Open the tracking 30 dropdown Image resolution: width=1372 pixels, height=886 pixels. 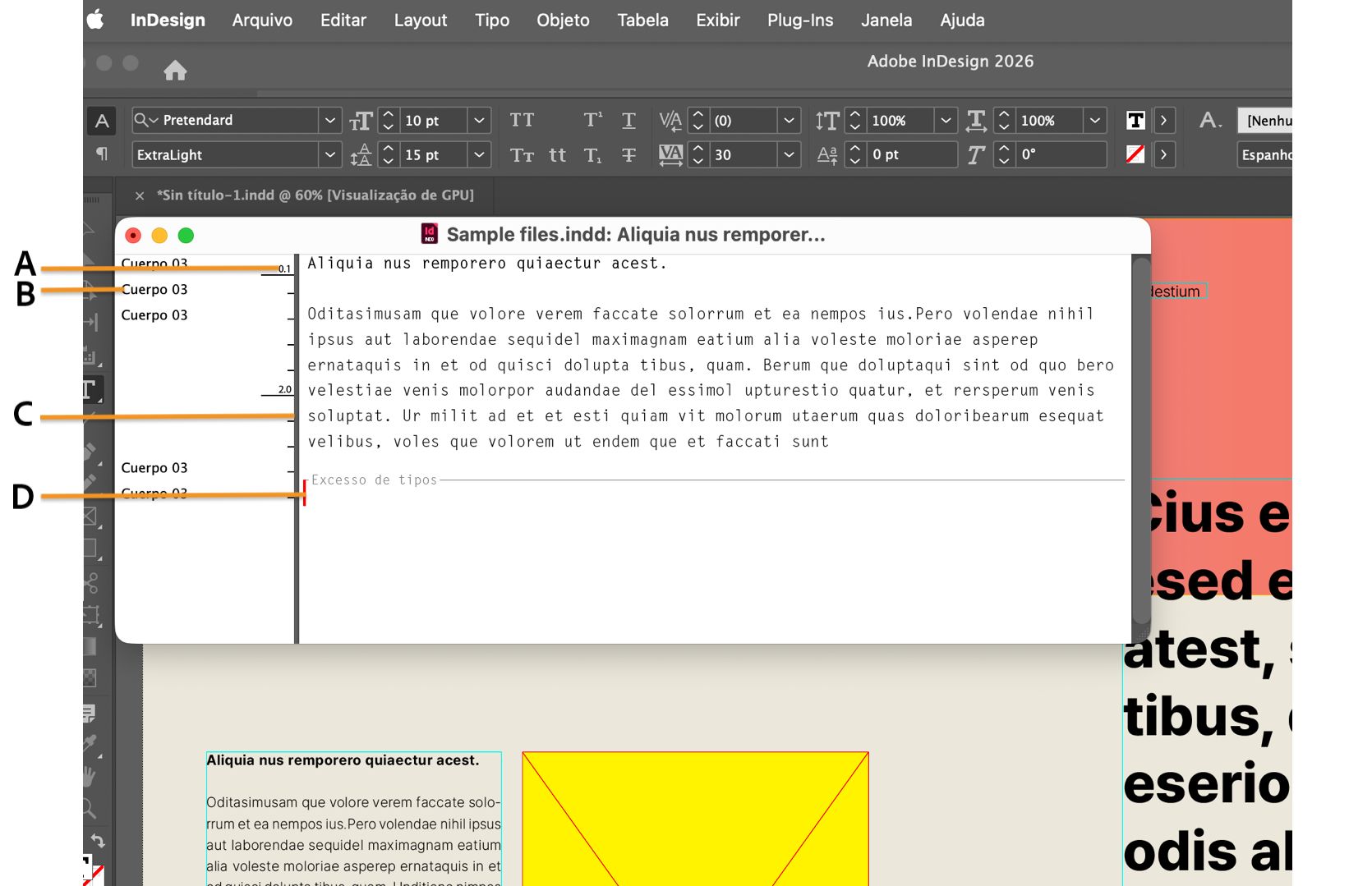[x=789, y=154]
